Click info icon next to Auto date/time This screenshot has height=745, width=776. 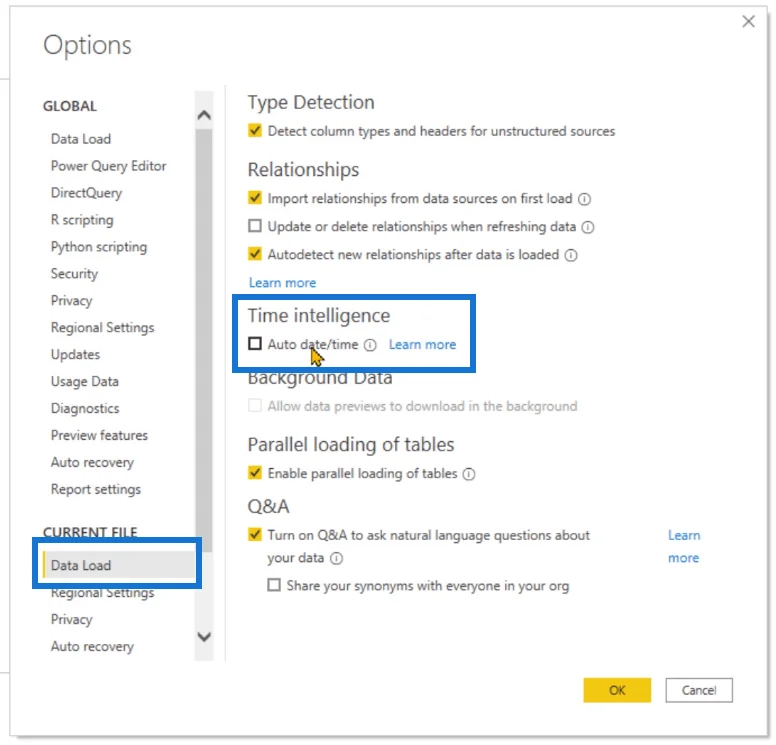coord(370,345)
